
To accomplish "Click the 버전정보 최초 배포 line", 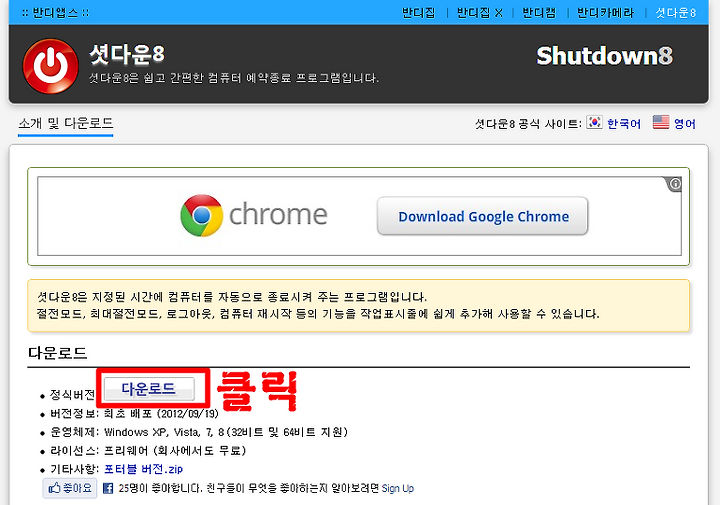I will pos(134,414).
